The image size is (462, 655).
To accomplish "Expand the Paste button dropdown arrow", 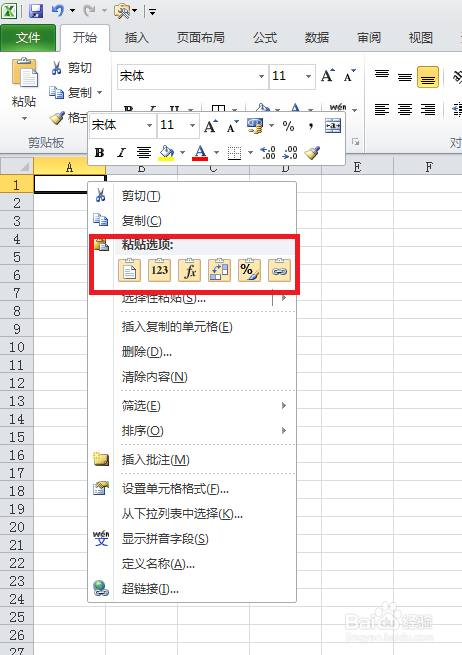I will coord(25,119).
